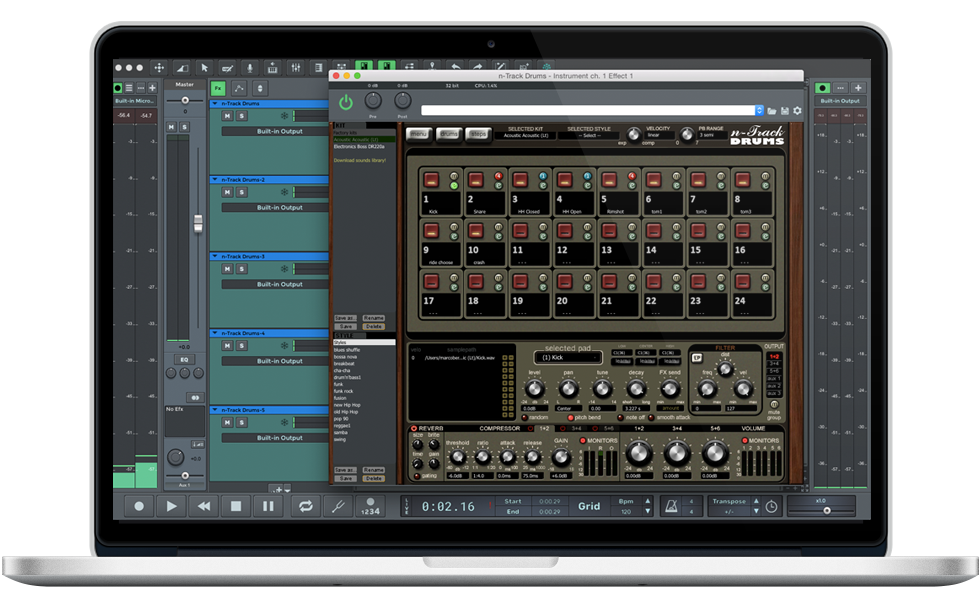Switch to the drums view button
Screen dimensions: 980x608
449,134
